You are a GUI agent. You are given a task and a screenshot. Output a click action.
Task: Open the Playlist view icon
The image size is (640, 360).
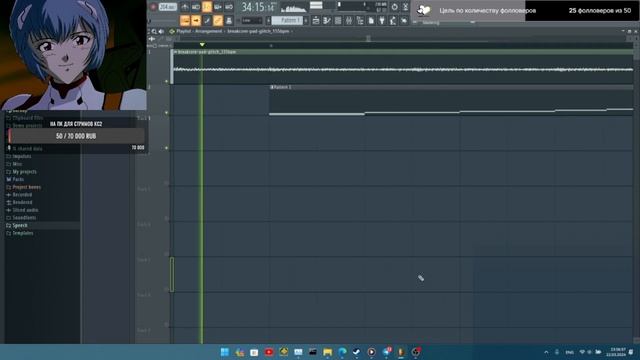pyautogui.click(x=316, y=20)
